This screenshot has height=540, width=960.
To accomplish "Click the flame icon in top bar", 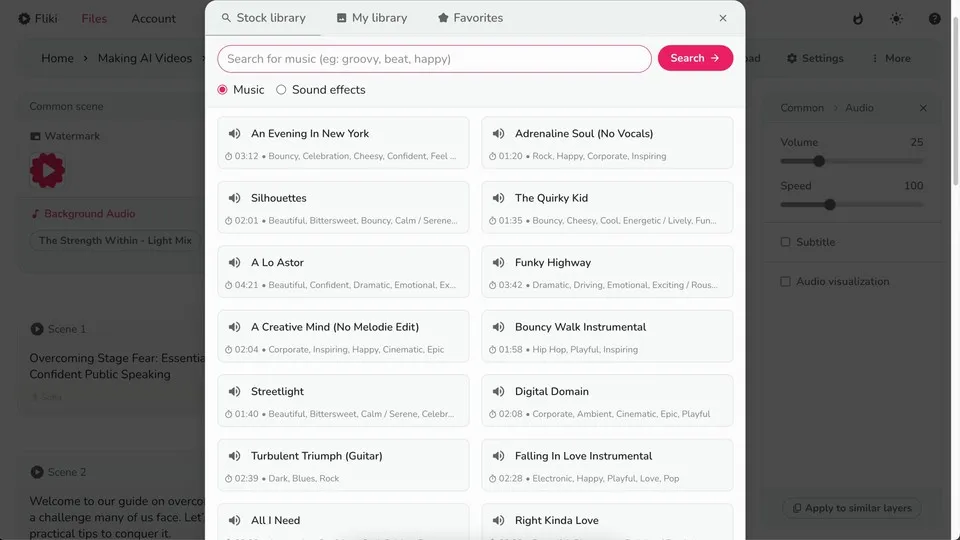I will tap(858, 18).
